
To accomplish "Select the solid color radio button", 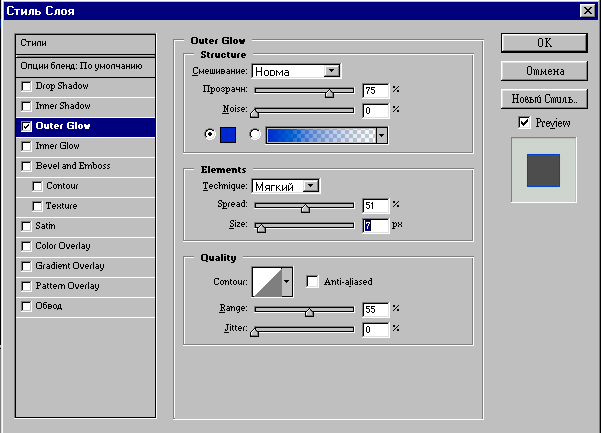I will 210,134.
